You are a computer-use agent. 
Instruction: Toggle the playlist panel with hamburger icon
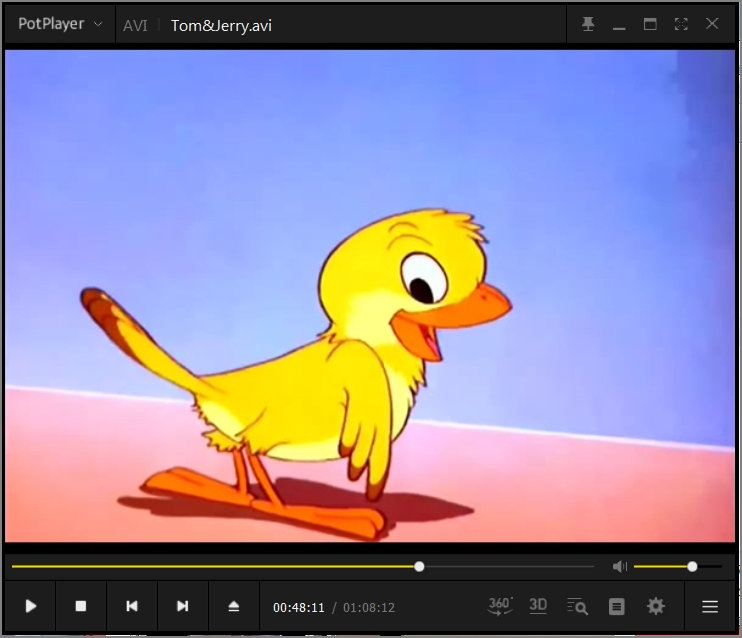click(710, 607)
